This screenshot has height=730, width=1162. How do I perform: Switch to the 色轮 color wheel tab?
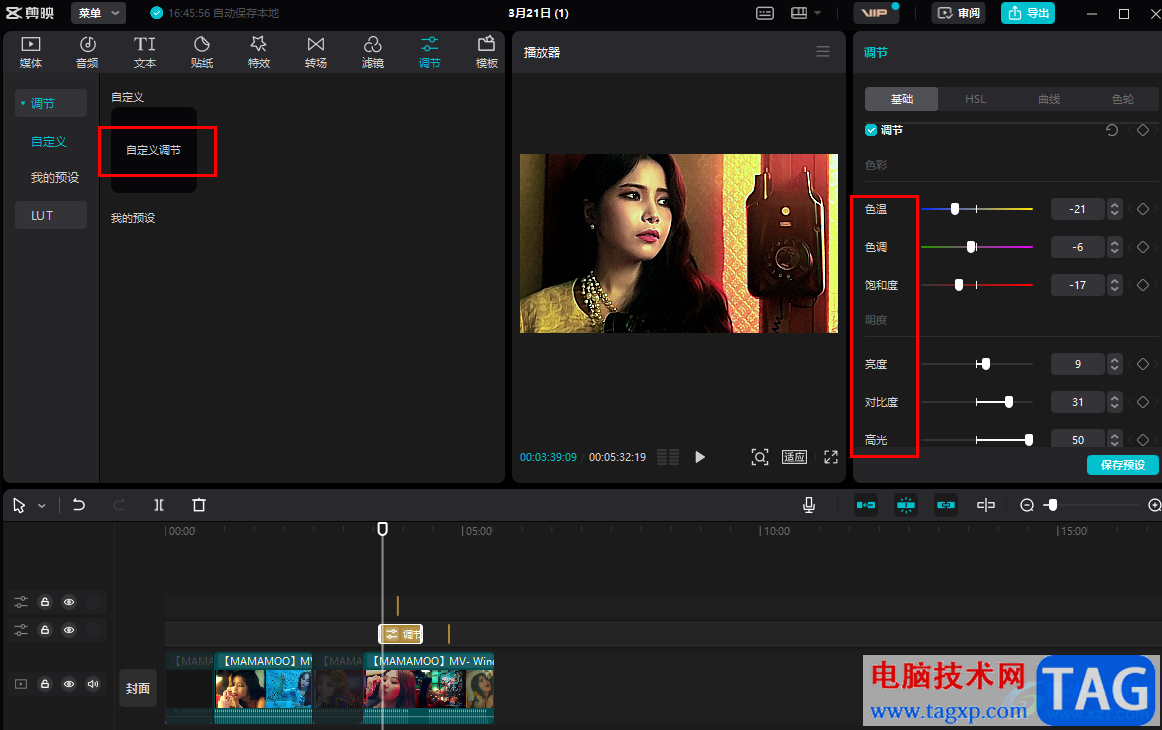(x=1122, y=99)
